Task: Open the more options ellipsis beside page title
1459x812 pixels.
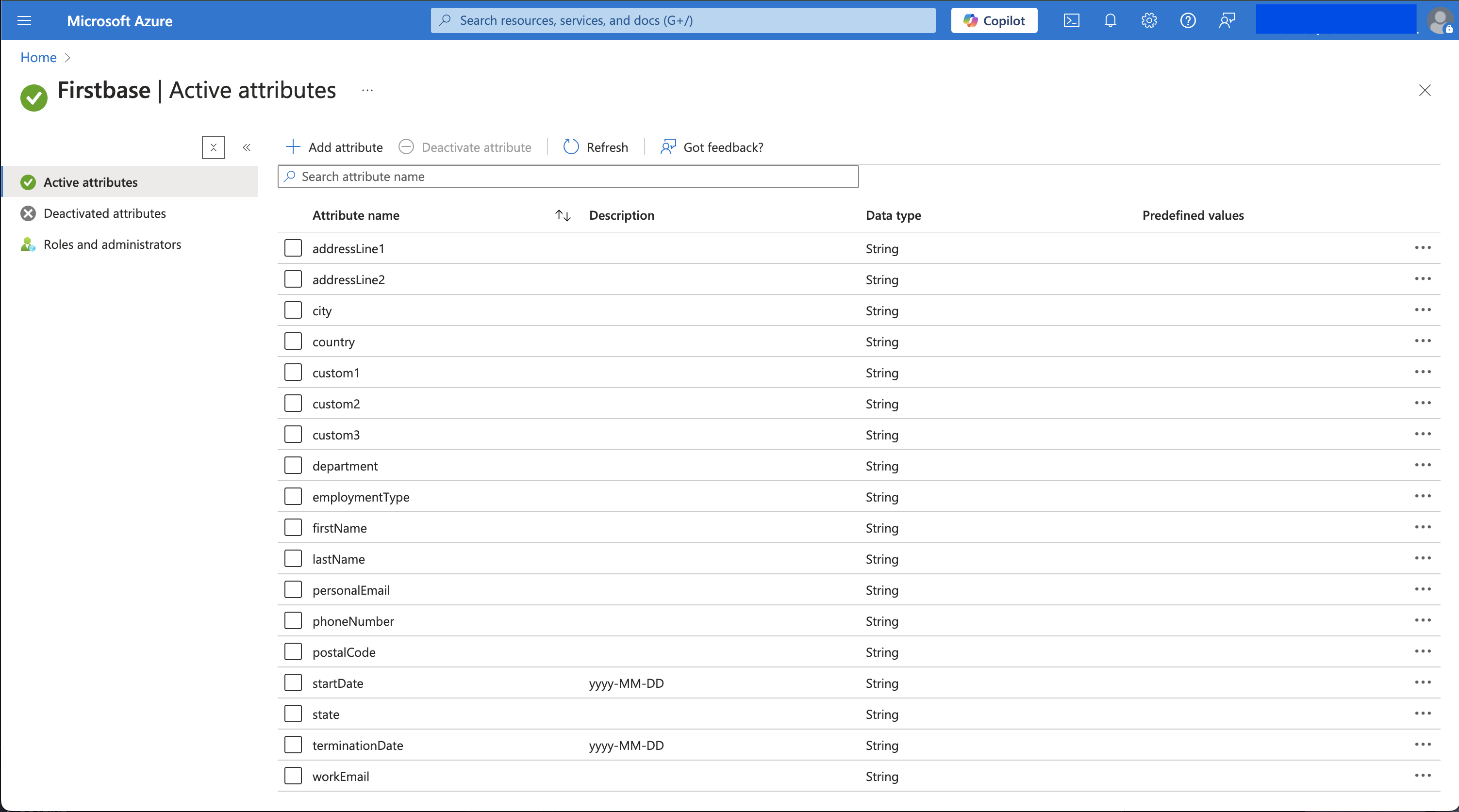Action: coord(367,91)
